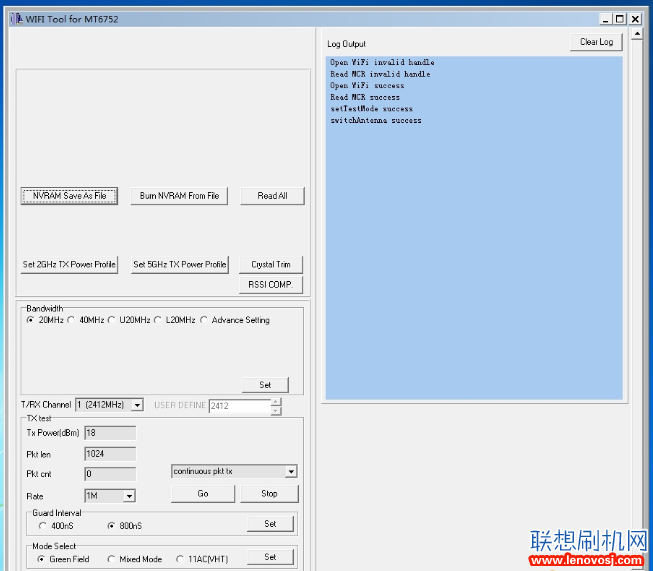
Task: Click NVRAM Save As File button
Action: (69, 196)
